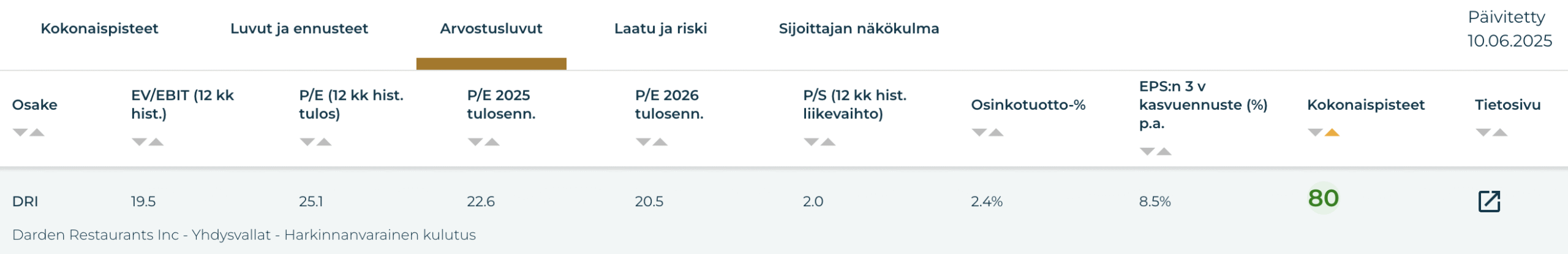Open the Sijoittajan näkökulma tab
The width and height of the screenshot is (1568, 254).
tap(859, 29)
